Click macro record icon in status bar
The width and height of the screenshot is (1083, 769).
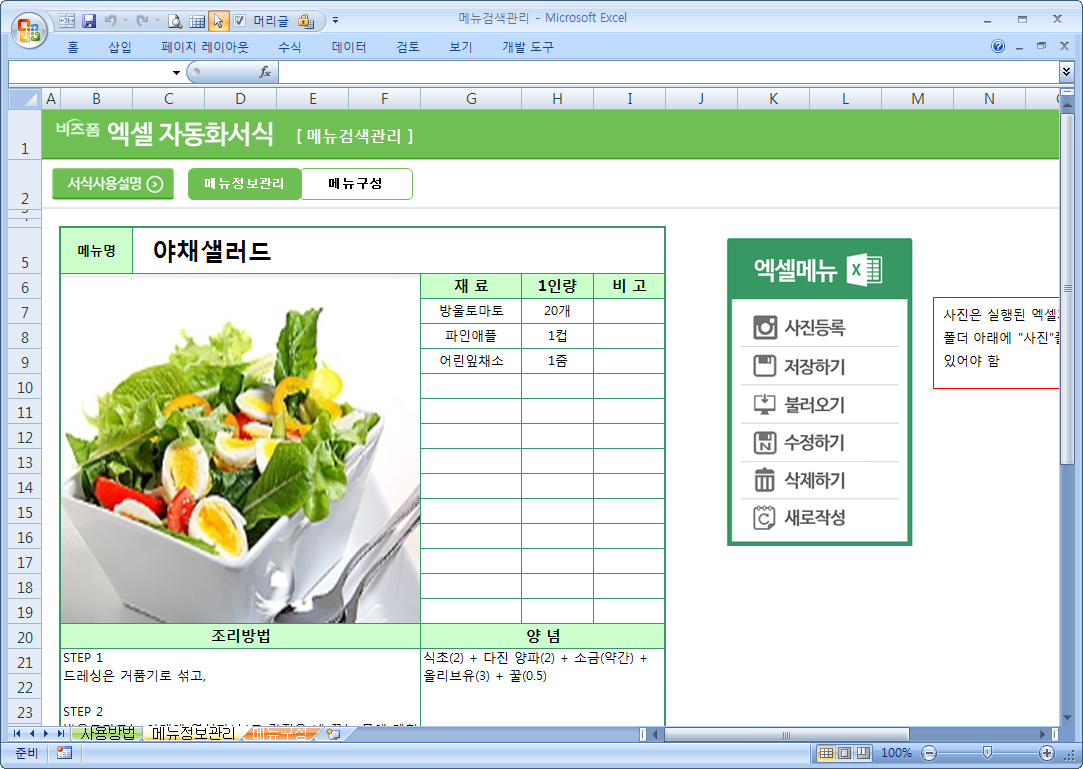[64, 752]
